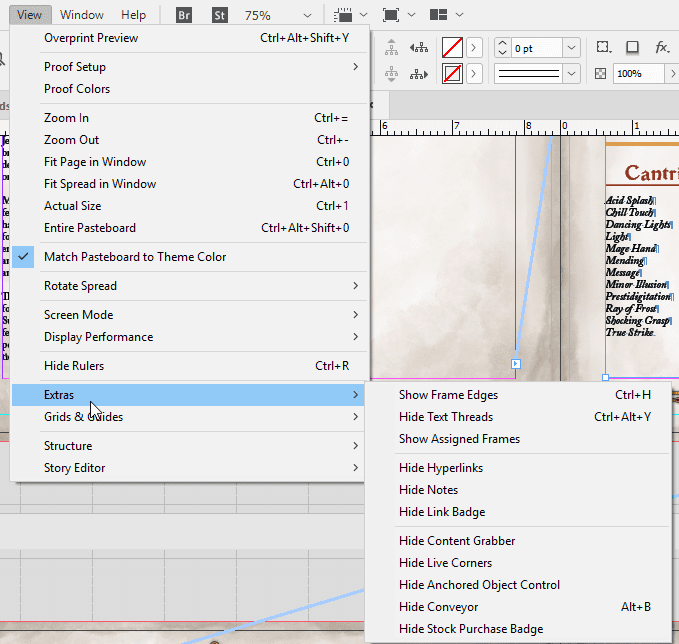Open Adobe Bridge via the Br icon
The width and height of the screenshot is (679, 644).
tap(184, 15)
